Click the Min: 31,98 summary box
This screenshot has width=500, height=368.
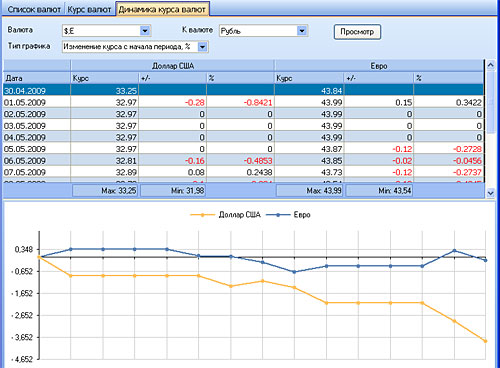tap(173, 191)
